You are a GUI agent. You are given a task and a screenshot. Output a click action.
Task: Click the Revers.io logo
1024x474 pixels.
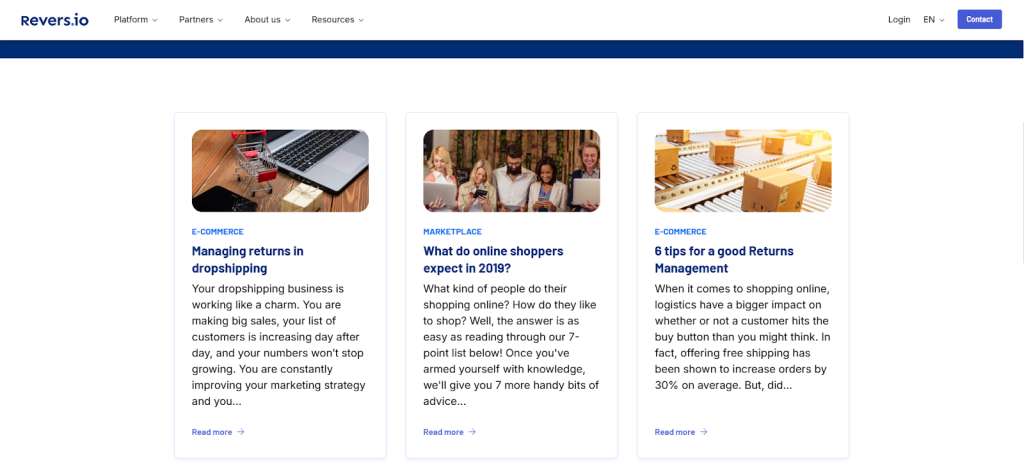(x=55, y=20)
